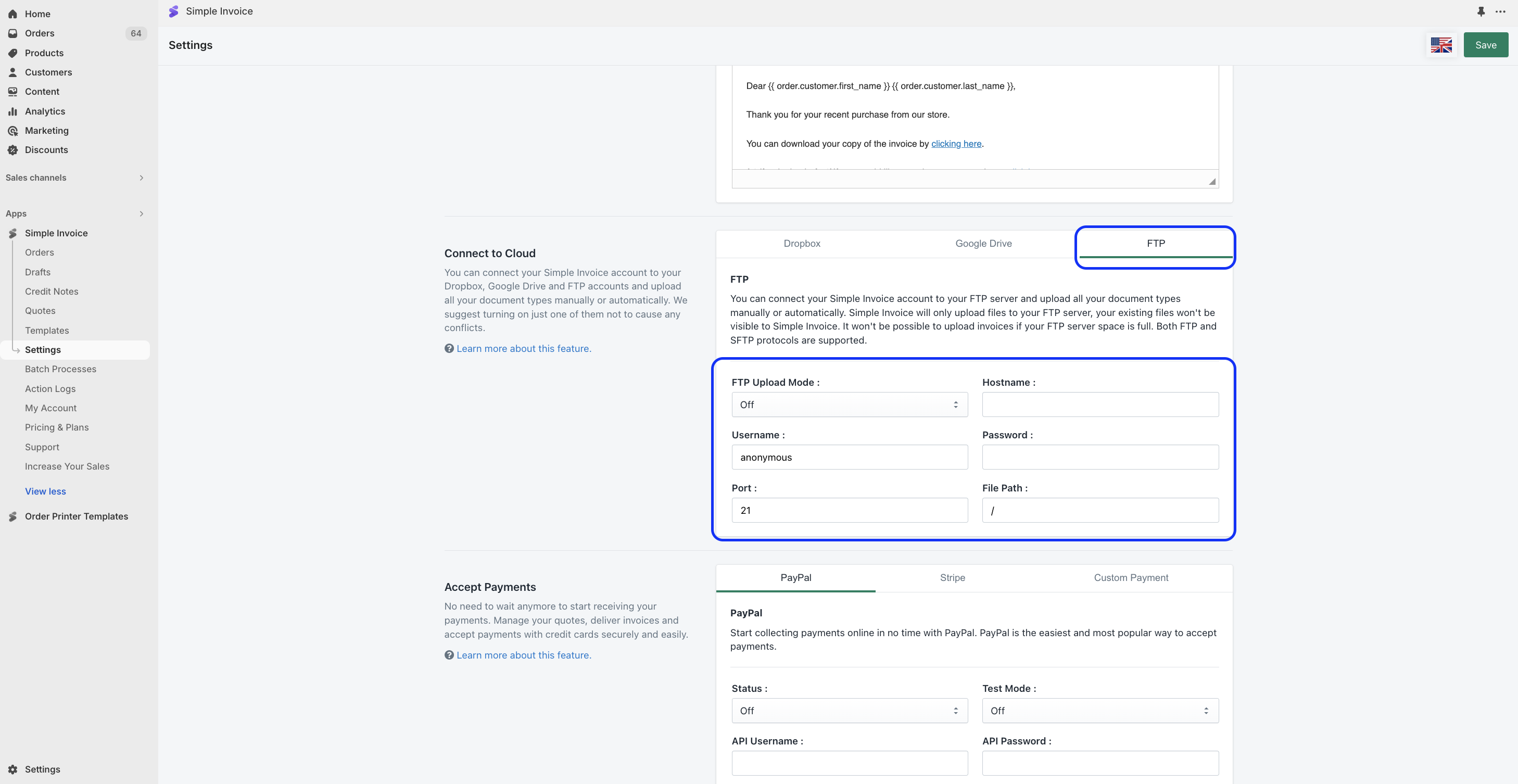The height and width of the screenshot is (784, 1518).
Task: Click the Simple Invoice app icon
Action: coord(13,233)
